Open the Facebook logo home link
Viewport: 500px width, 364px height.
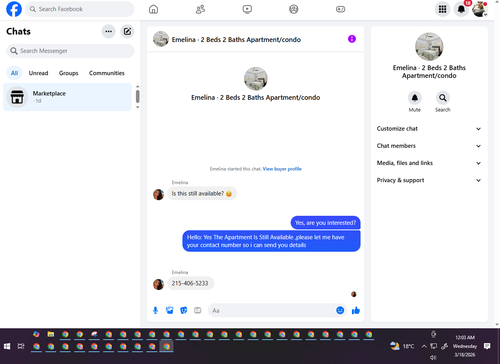tap(14, 9)
